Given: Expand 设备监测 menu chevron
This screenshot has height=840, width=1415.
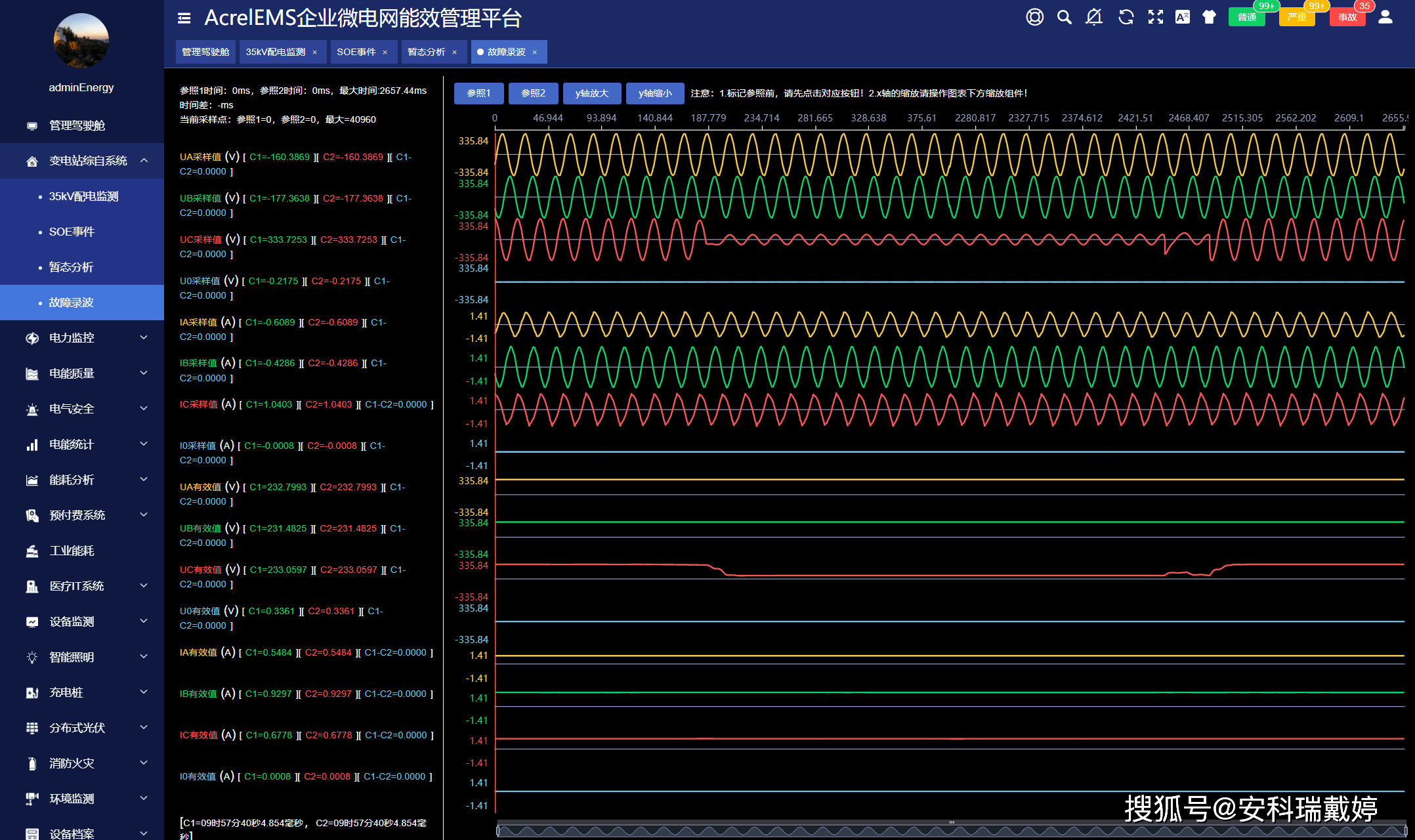Looking at the screenshot, I should tap(144, 621).
